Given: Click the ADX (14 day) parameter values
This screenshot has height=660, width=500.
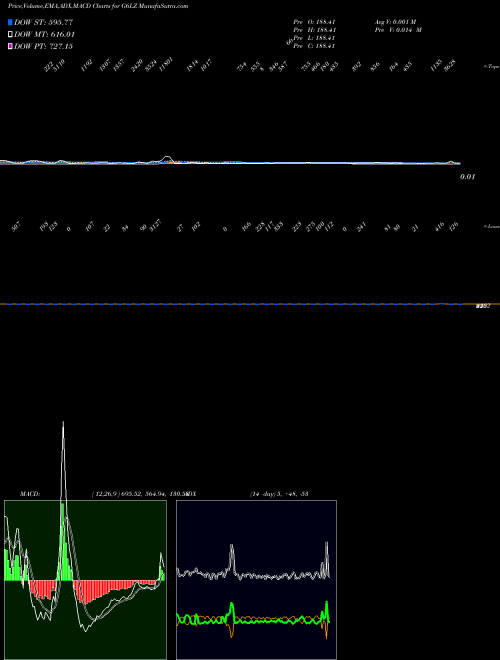Looking at the screenshot, I should (279, 494).
